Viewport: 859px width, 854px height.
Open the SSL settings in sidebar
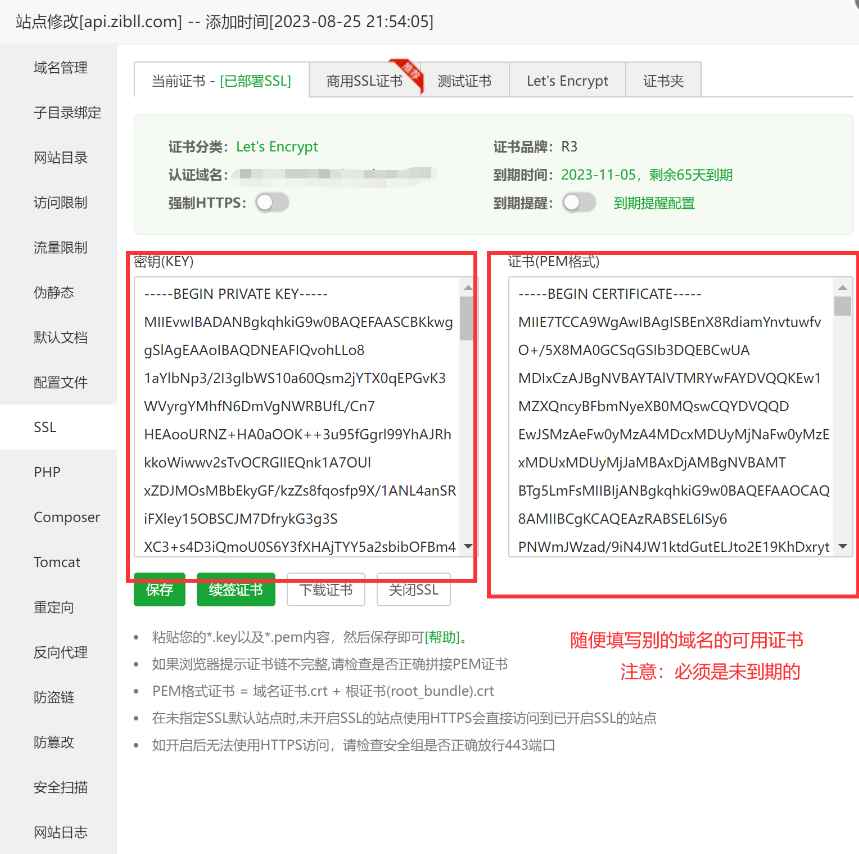pyautogui.click(x=44, y=427)
